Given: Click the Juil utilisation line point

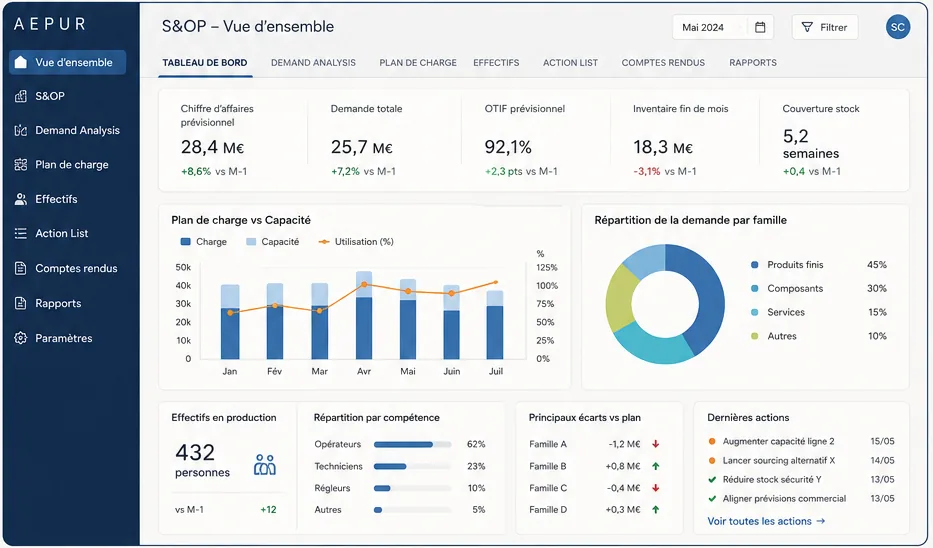Looking at the screenshot, I should (496, 283).
